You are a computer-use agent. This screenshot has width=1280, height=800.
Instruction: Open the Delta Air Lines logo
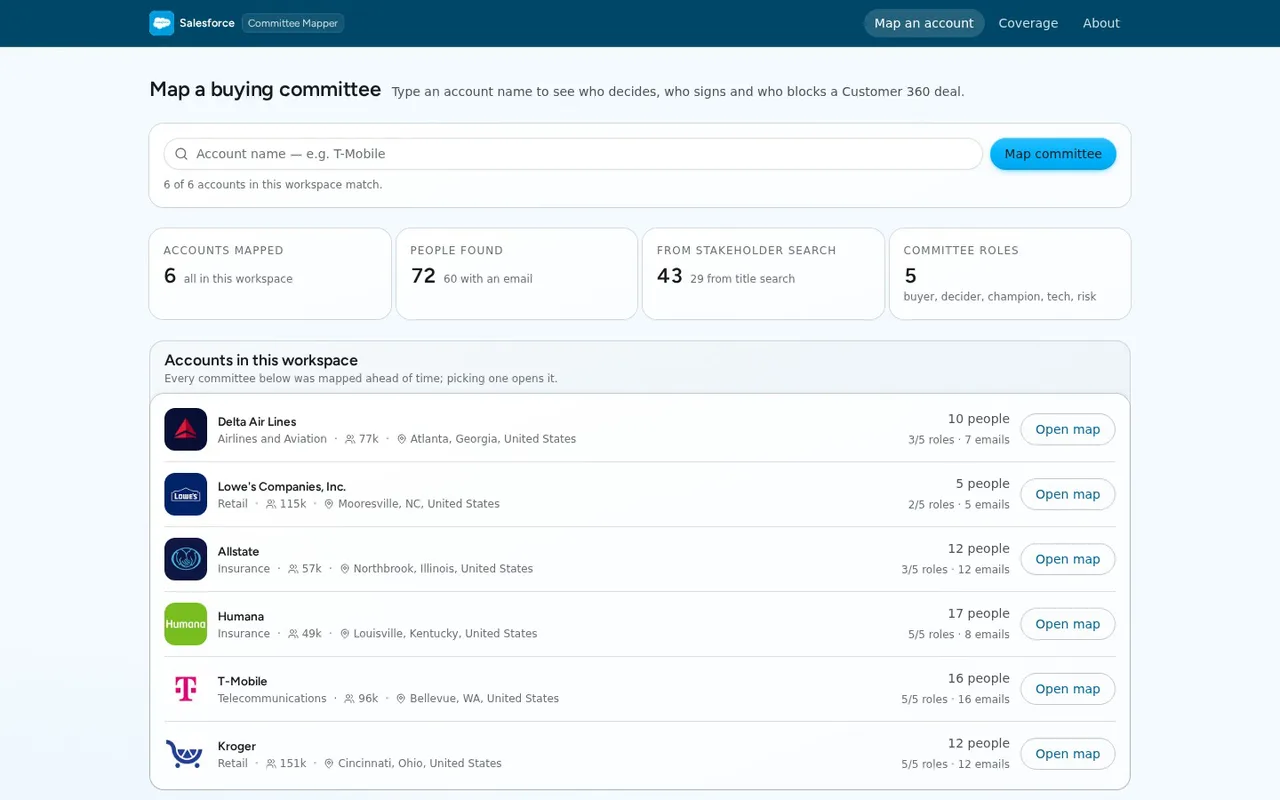point(186,429)
